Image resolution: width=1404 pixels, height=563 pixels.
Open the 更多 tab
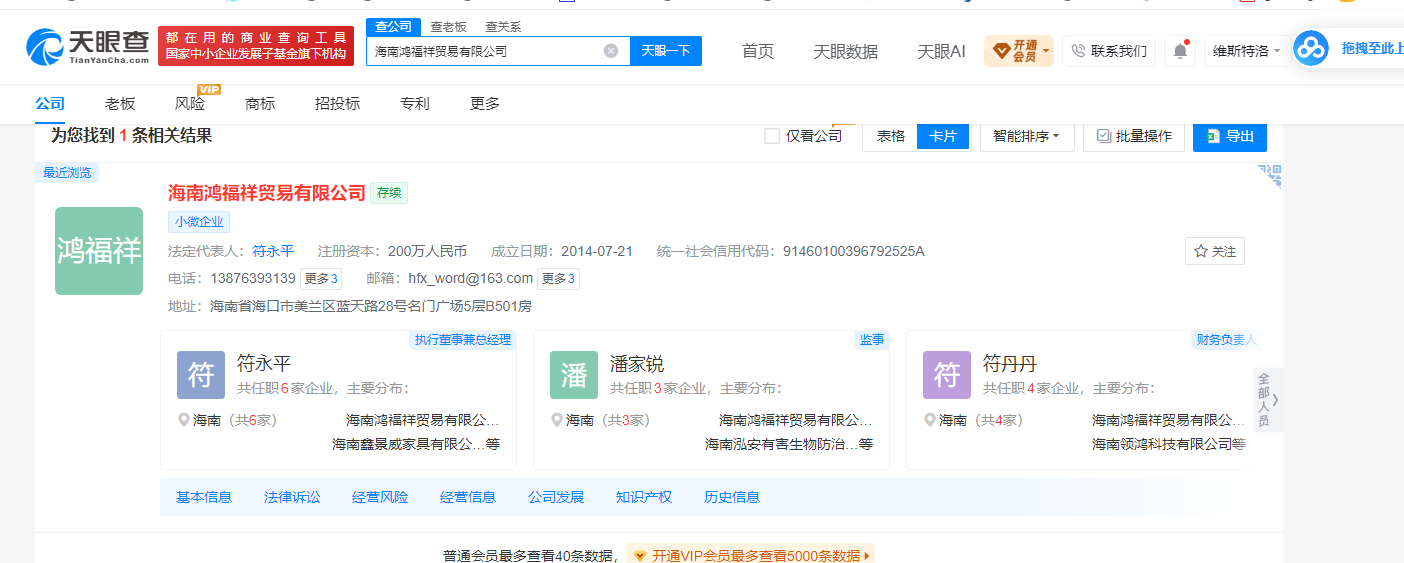tap(485, 103)
